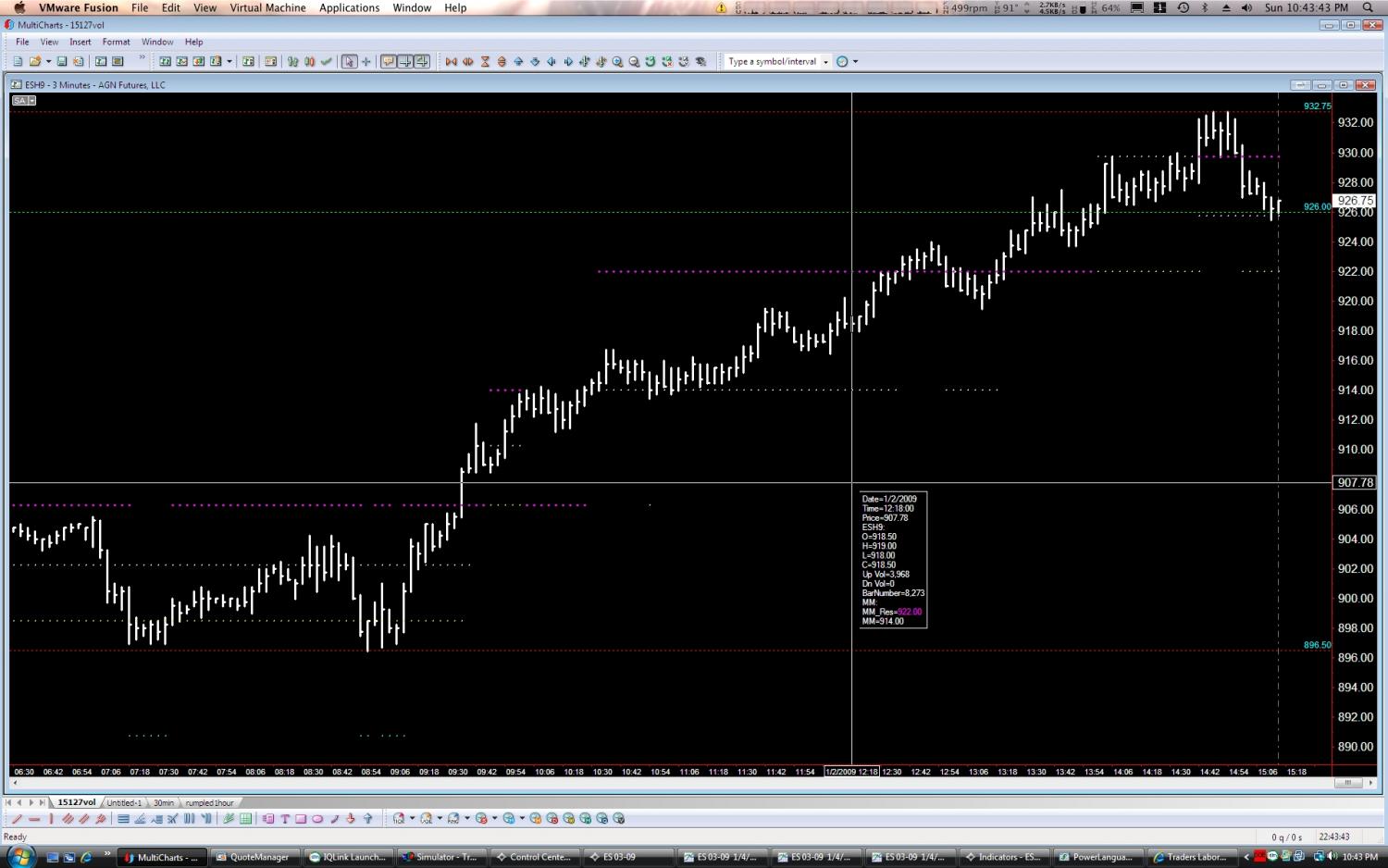Switch to PowerLanguage in the taskbar
The image size is (1388, 868).
(1097, 857)
